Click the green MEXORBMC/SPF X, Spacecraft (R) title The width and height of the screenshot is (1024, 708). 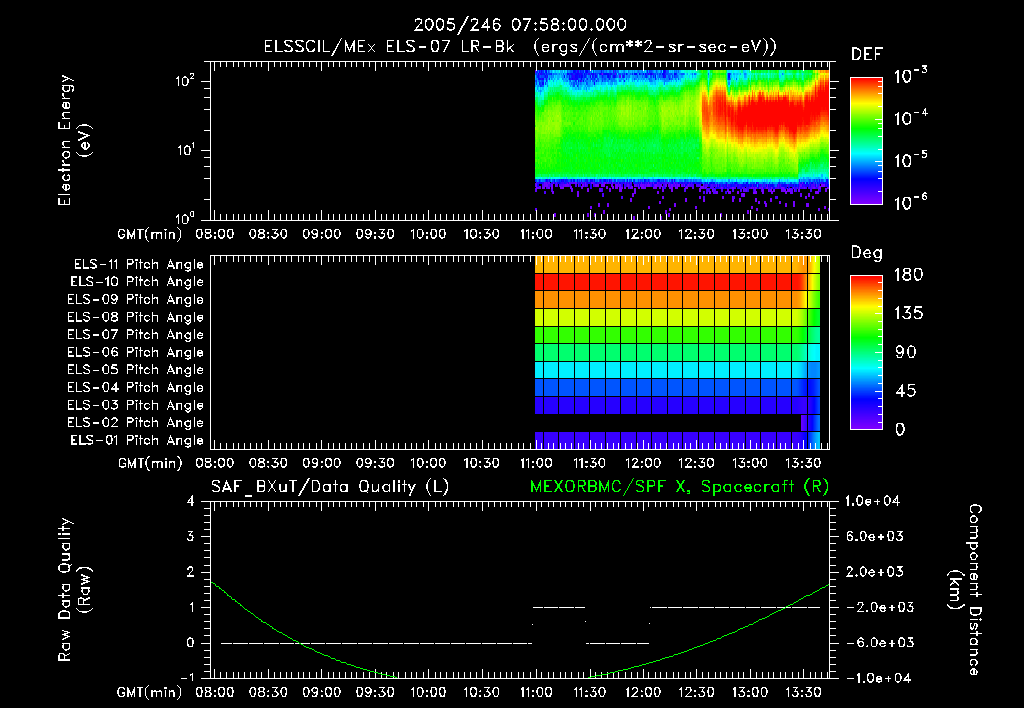pos(679,487)
